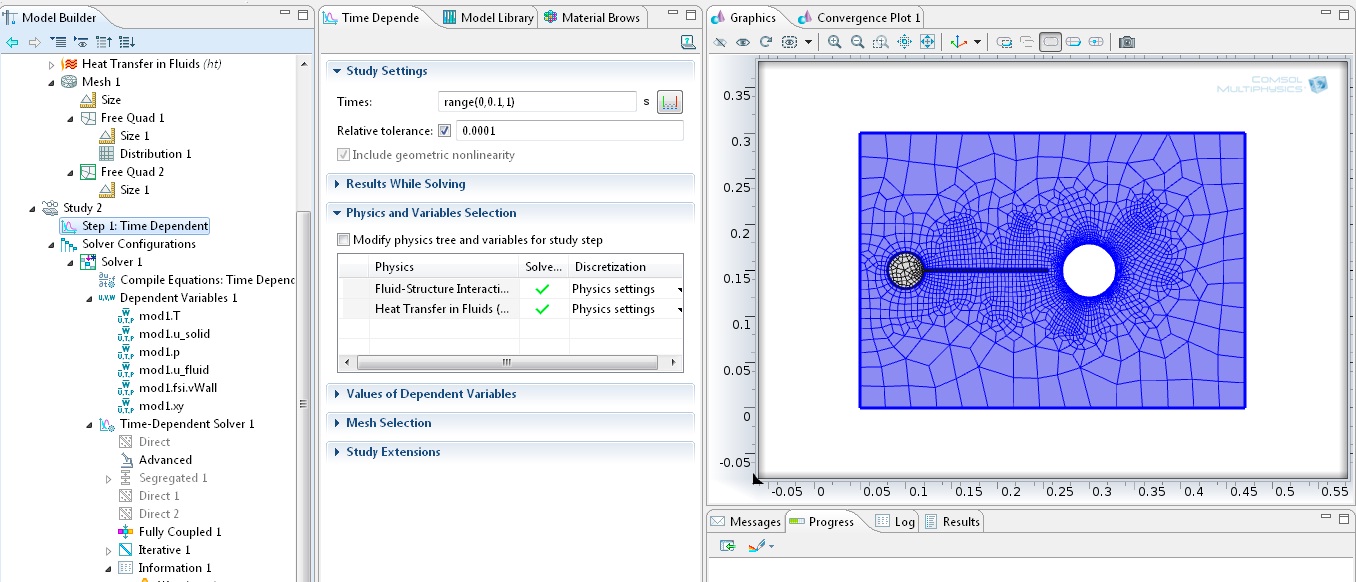Click the Reset Hiding refresh icon
This screenshot has height=582, width=1356.
point(766,42)
